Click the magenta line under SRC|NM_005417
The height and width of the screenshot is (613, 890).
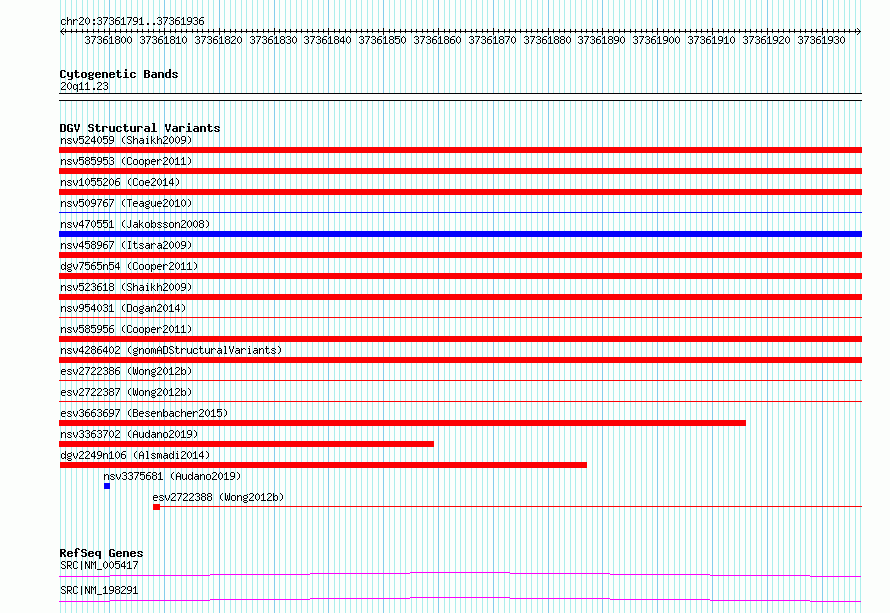460,574
